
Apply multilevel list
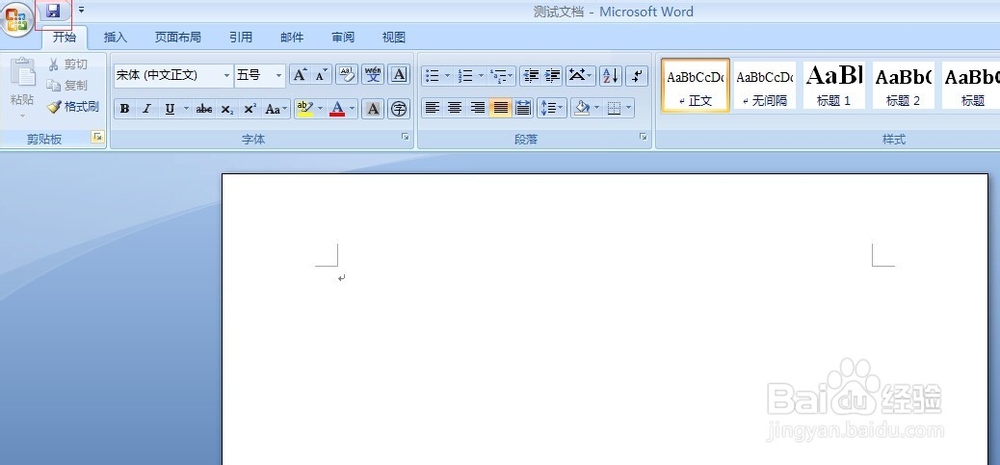pos(499,77)
